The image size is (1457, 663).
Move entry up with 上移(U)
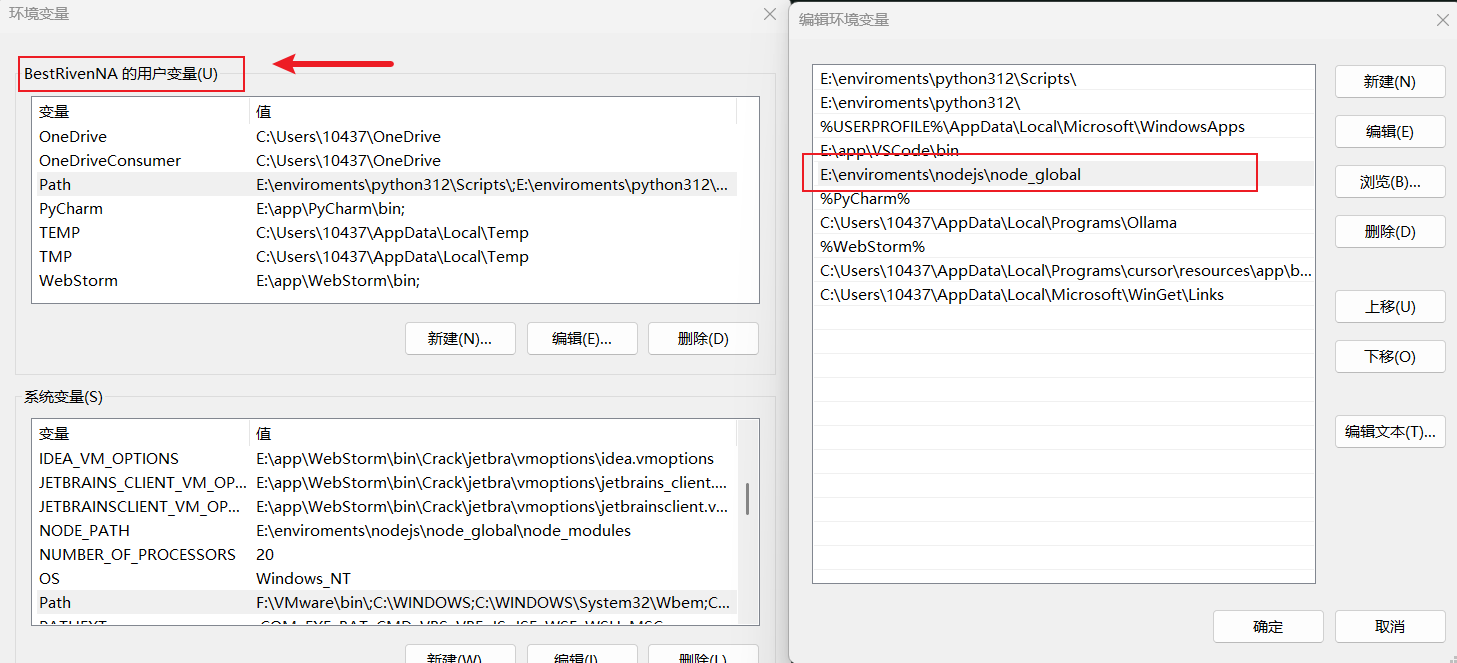[x=1389, y=307]
